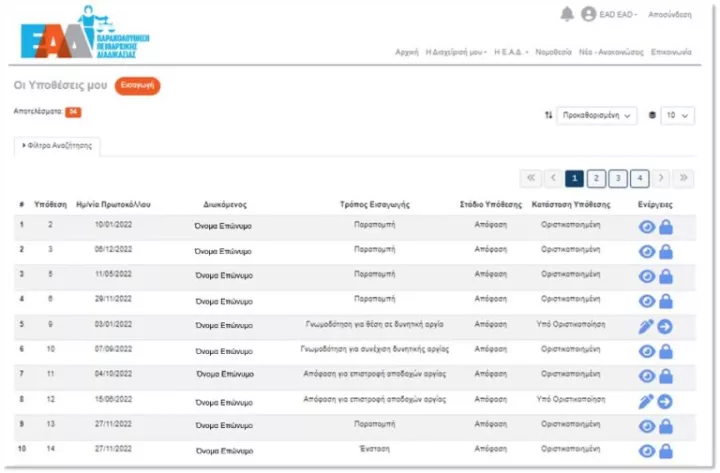The width and height of the screenshot is (720, 473).
Task: Click the Αποσύνδεση logout link
Action: pos(669,15)
